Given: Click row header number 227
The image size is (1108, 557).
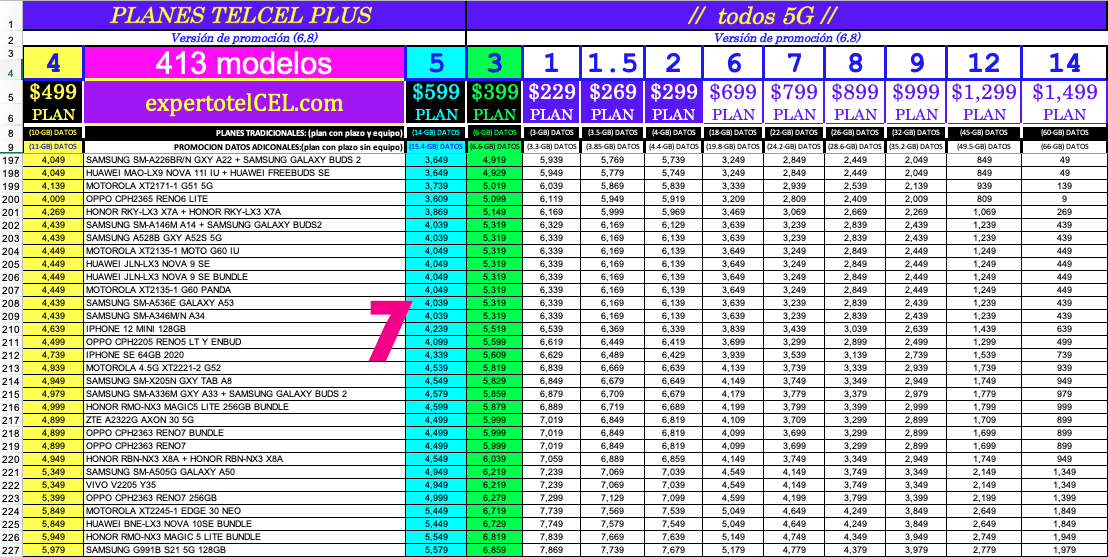Looking at the screenshot, I should tap(11, 550).
